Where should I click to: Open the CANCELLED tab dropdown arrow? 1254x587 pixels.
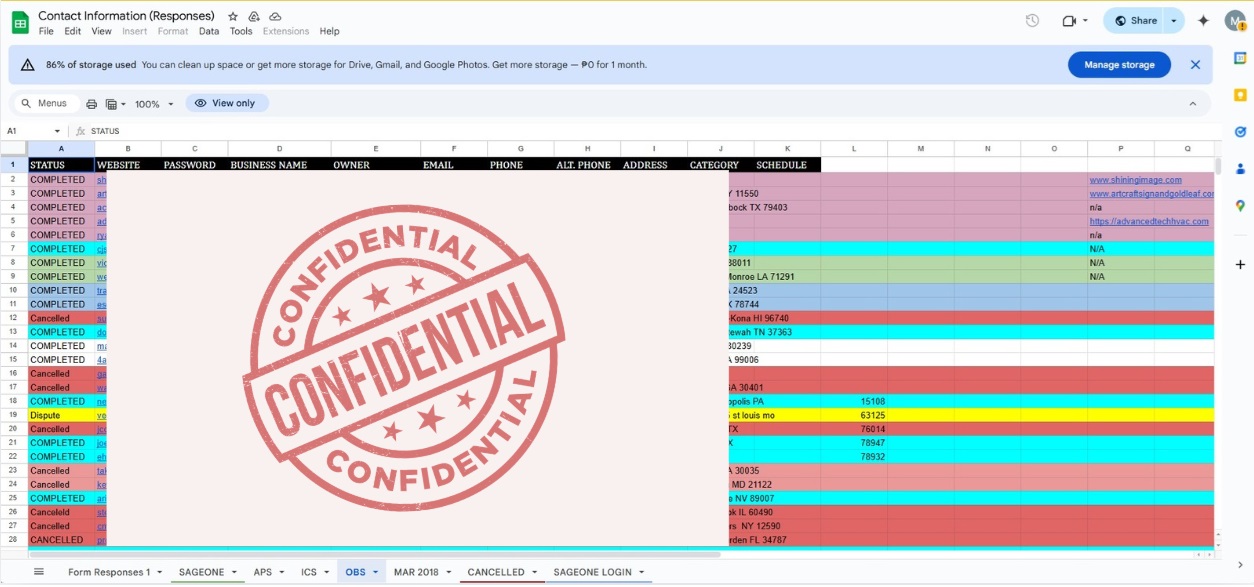[x=535, y=572]
